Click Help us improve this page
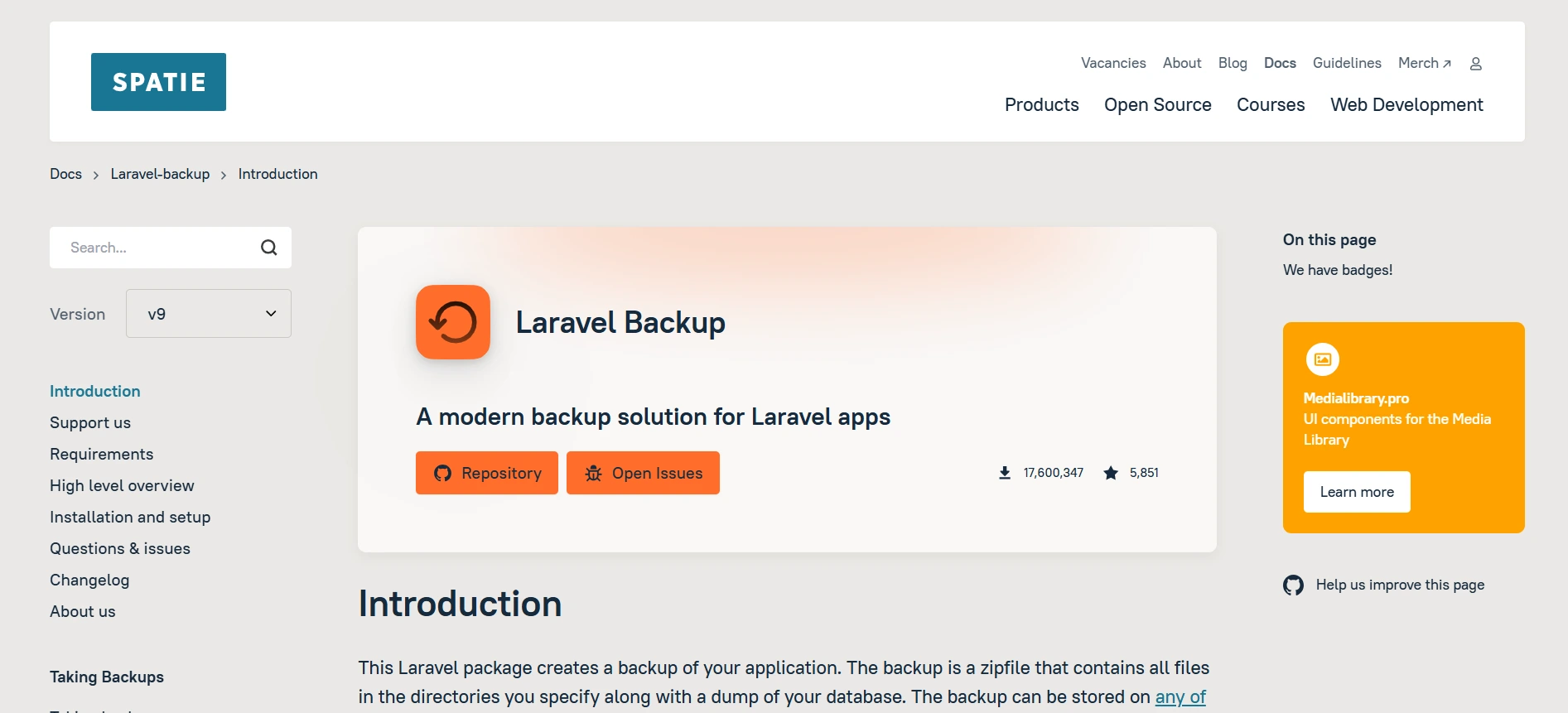Screen dimensions: 1568x713 coord(1400,585)
